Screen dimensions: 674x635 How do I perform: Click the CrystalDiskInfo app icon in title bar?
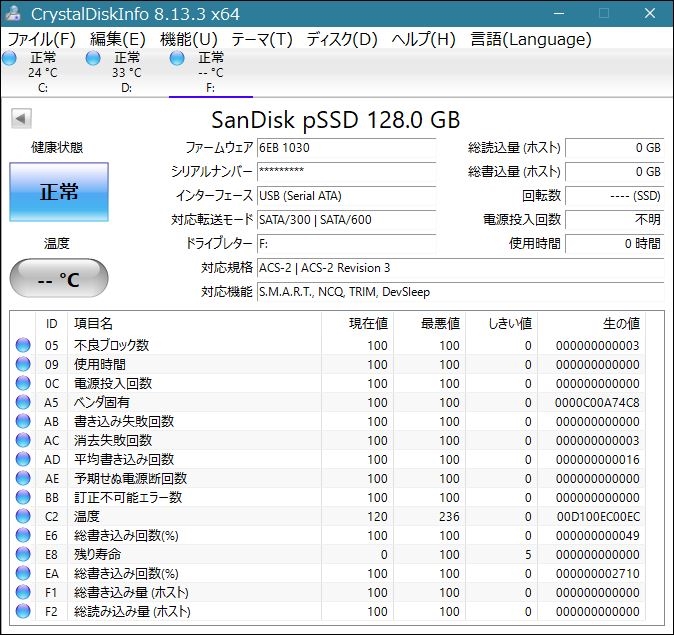[12, 13]
